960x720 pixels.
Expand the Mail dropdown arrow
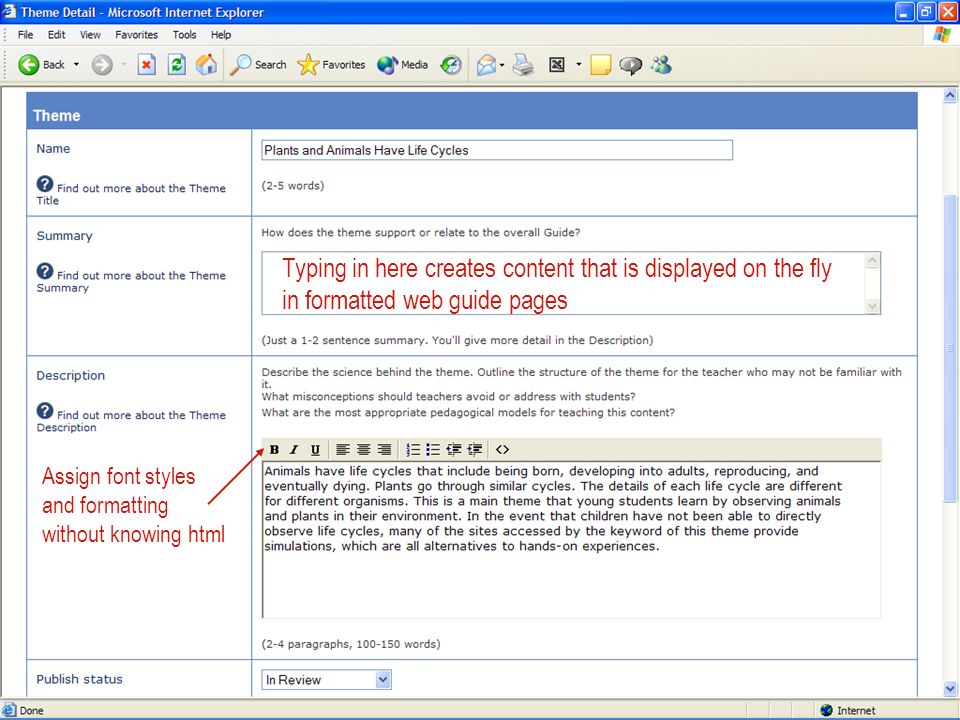point(502,64)
